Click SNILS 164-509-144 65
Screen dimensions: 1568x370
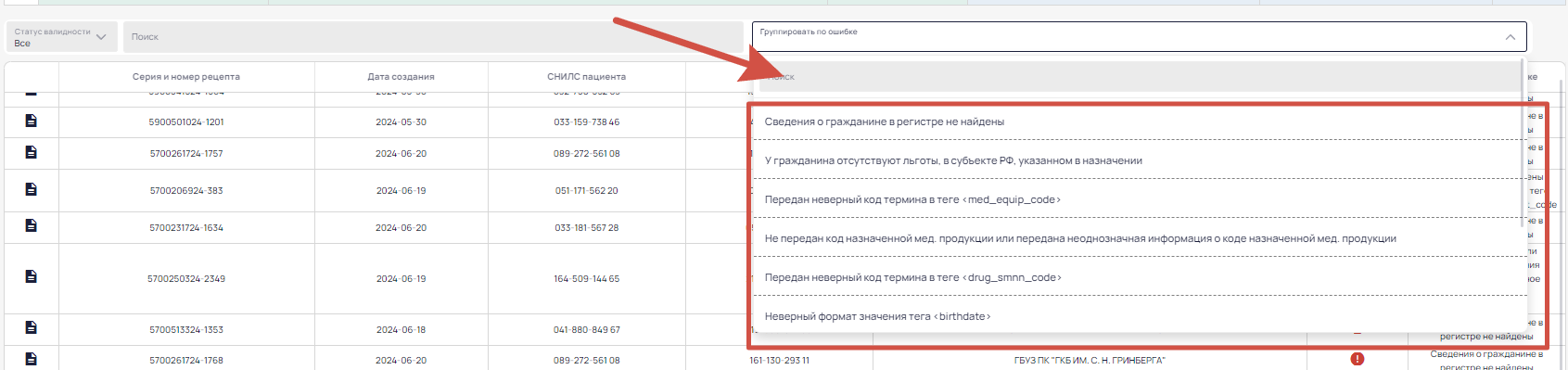[587, 279]
